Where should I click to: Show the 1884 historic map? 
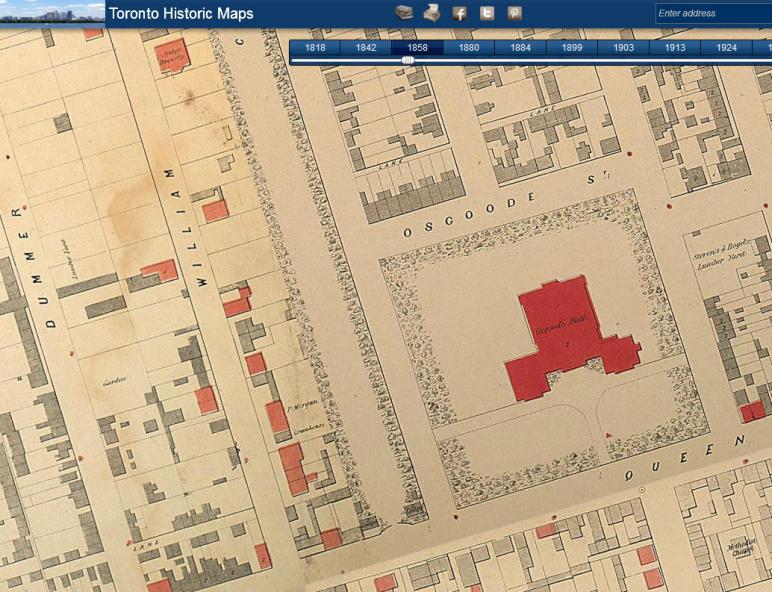[x=520, y=47]
